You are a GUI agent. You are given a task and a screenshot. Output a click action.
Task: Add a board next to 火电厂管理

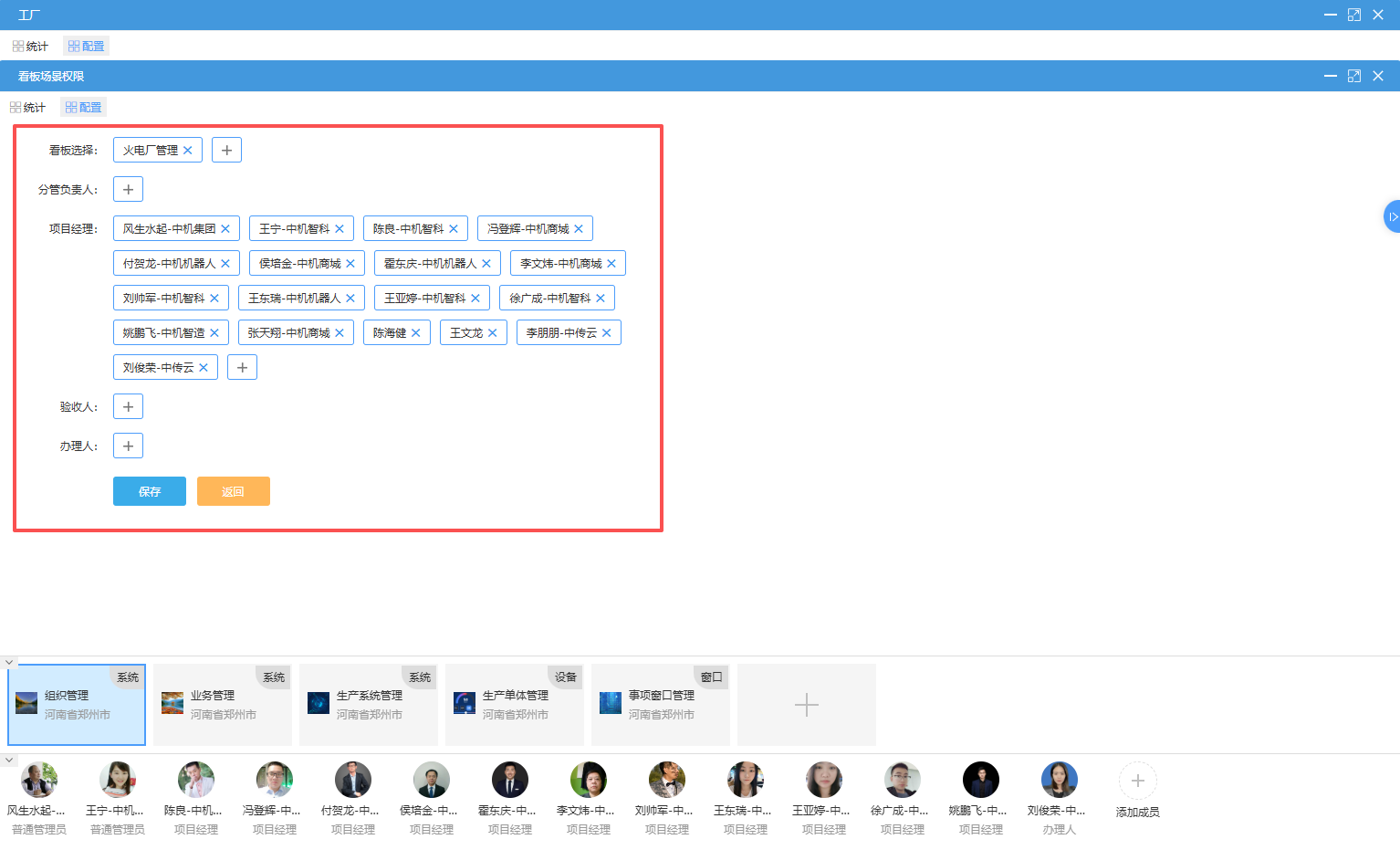click(x=226, y=151)
